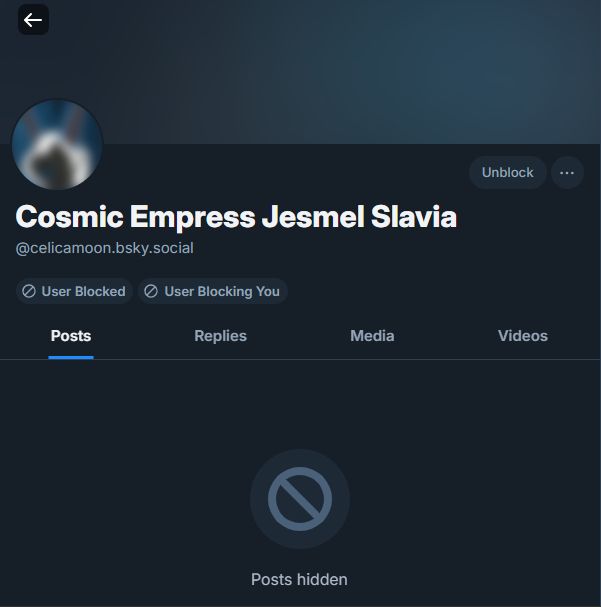Viewport: 601px width, 607px height.
Task: Switch to the Posts tab
Action: tap(71, 336)
